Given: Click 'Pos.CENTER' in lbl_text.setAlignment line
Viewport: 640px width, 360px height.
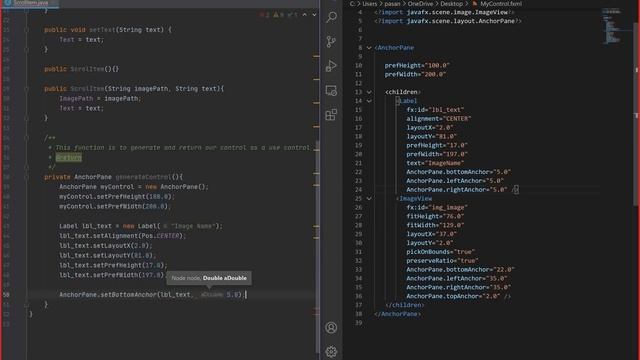Looking at the screenshot, I should coord(160,236).
